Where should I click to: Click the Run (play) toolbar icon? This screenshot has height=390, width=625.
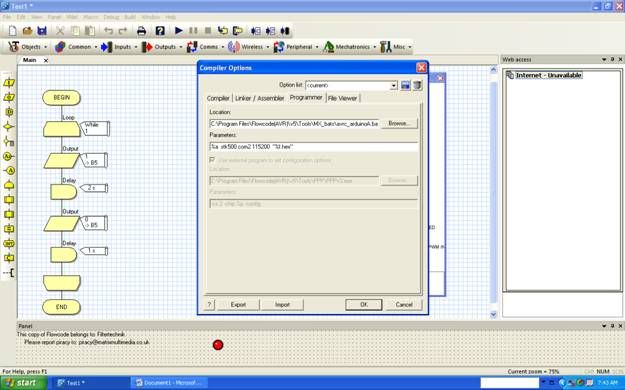179,31
